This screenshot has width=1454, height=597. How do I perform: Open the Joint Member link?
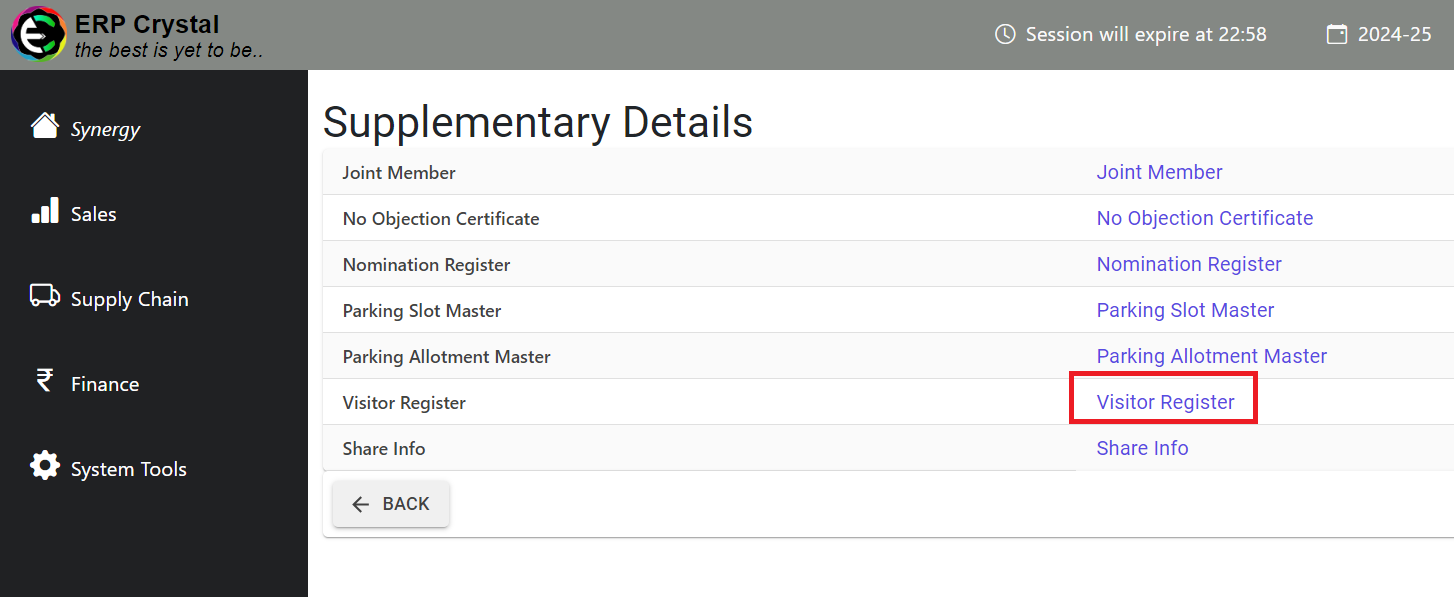coord(1159,172)
